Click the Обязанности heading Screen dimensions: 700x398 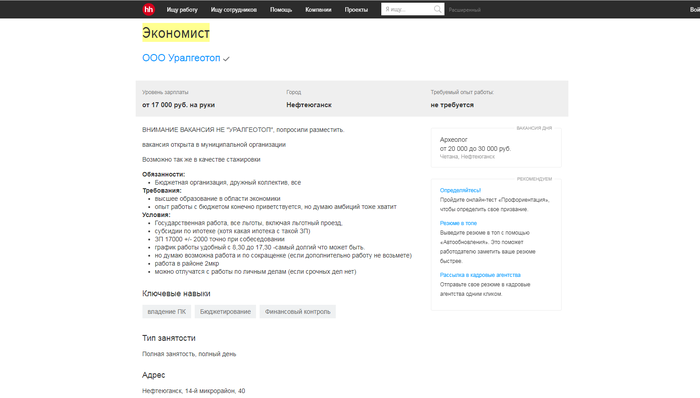click(163, 174)
